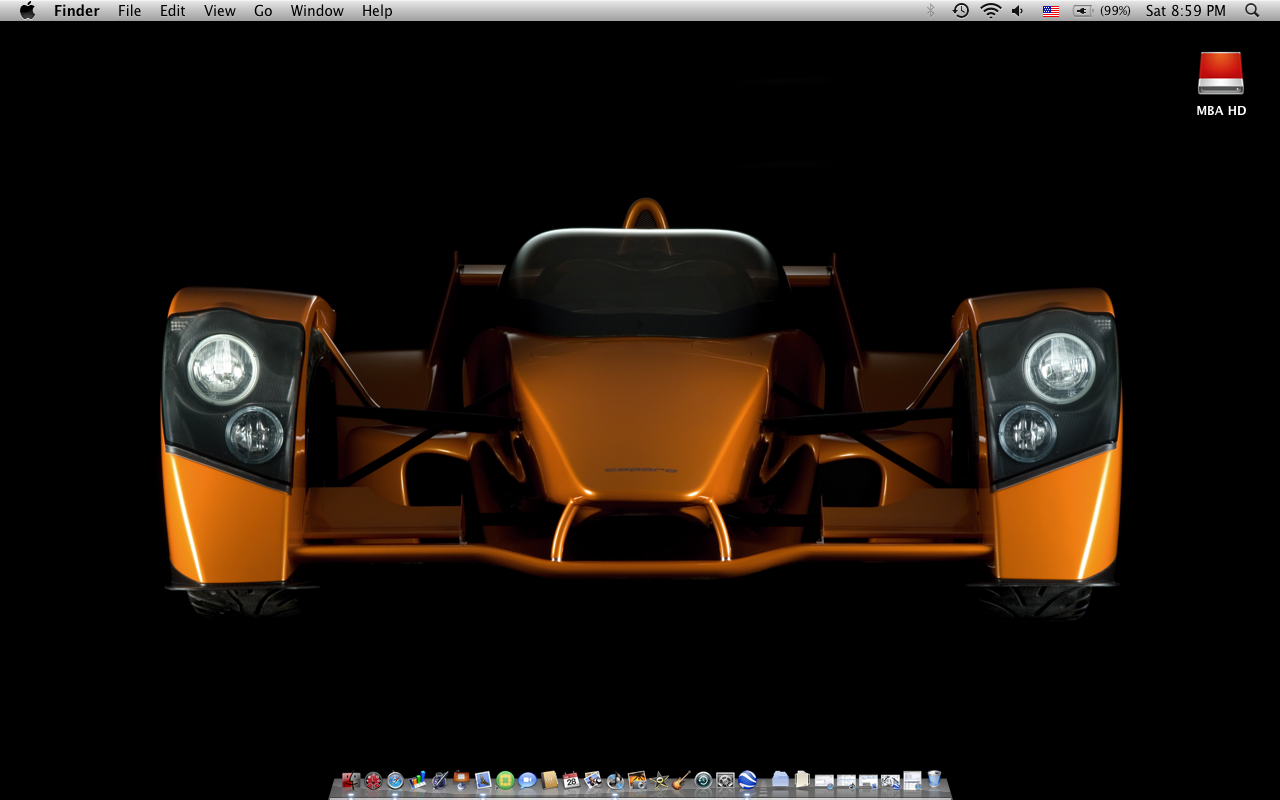Open the View menu

[219, 11]
